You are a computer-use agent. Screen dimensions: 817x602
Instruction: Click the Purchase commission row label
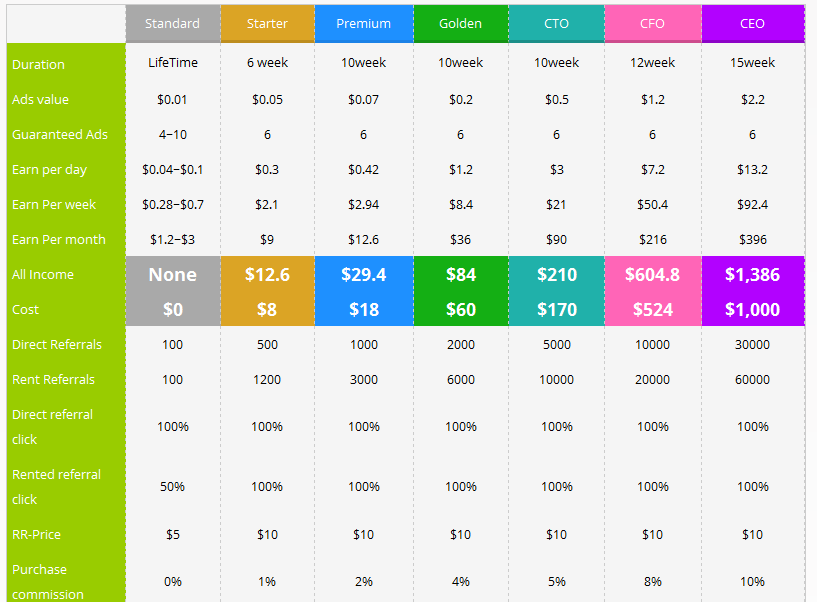point(48,582)
